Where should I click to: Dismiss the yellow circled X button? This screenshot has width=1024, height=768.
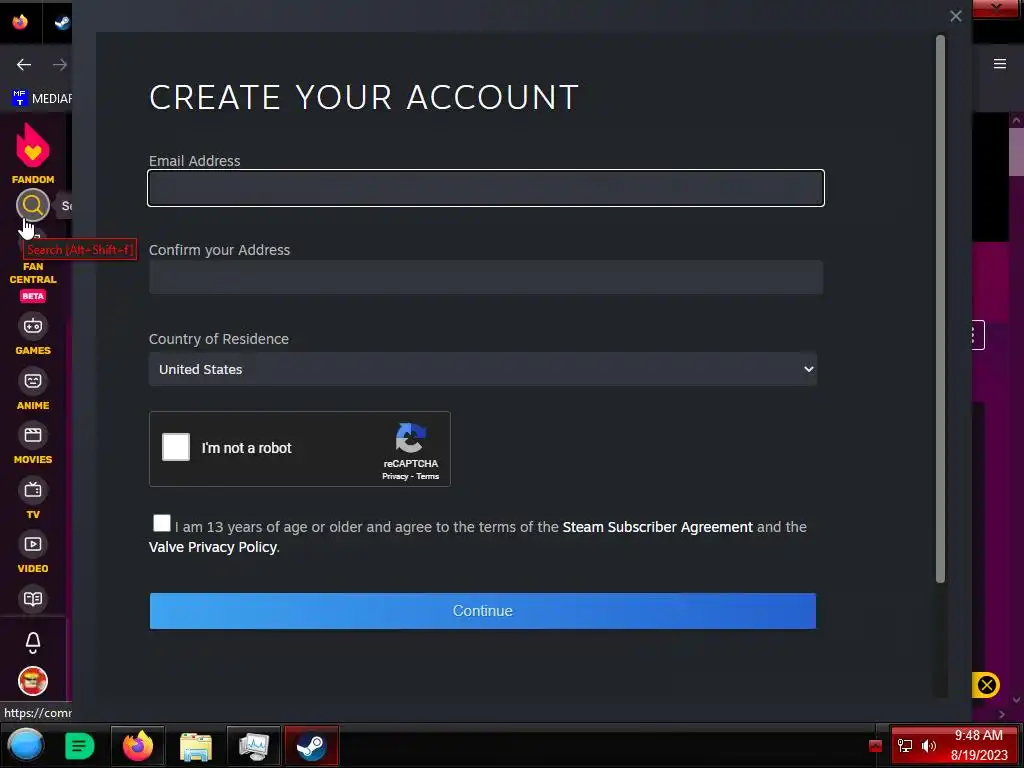[986, 685]
